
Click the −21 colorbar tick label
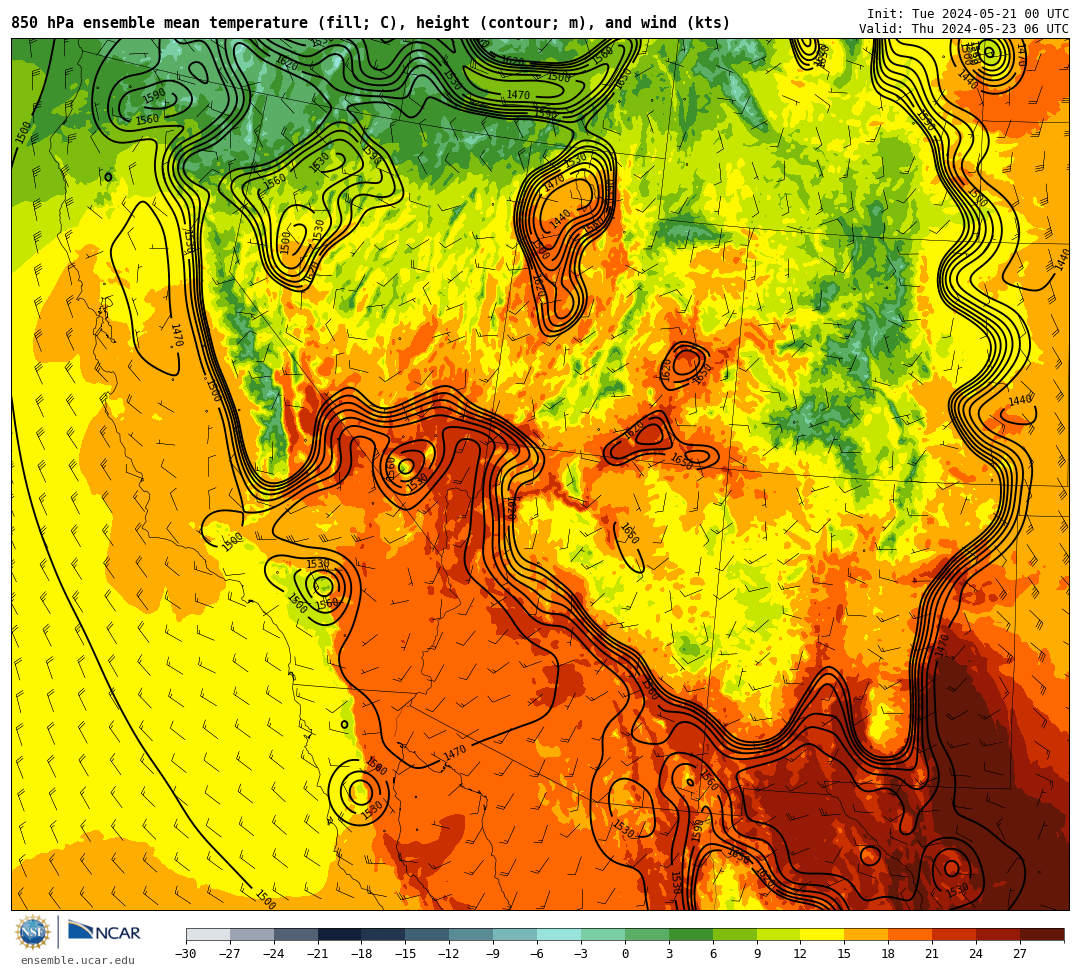(x=318, y=954)
